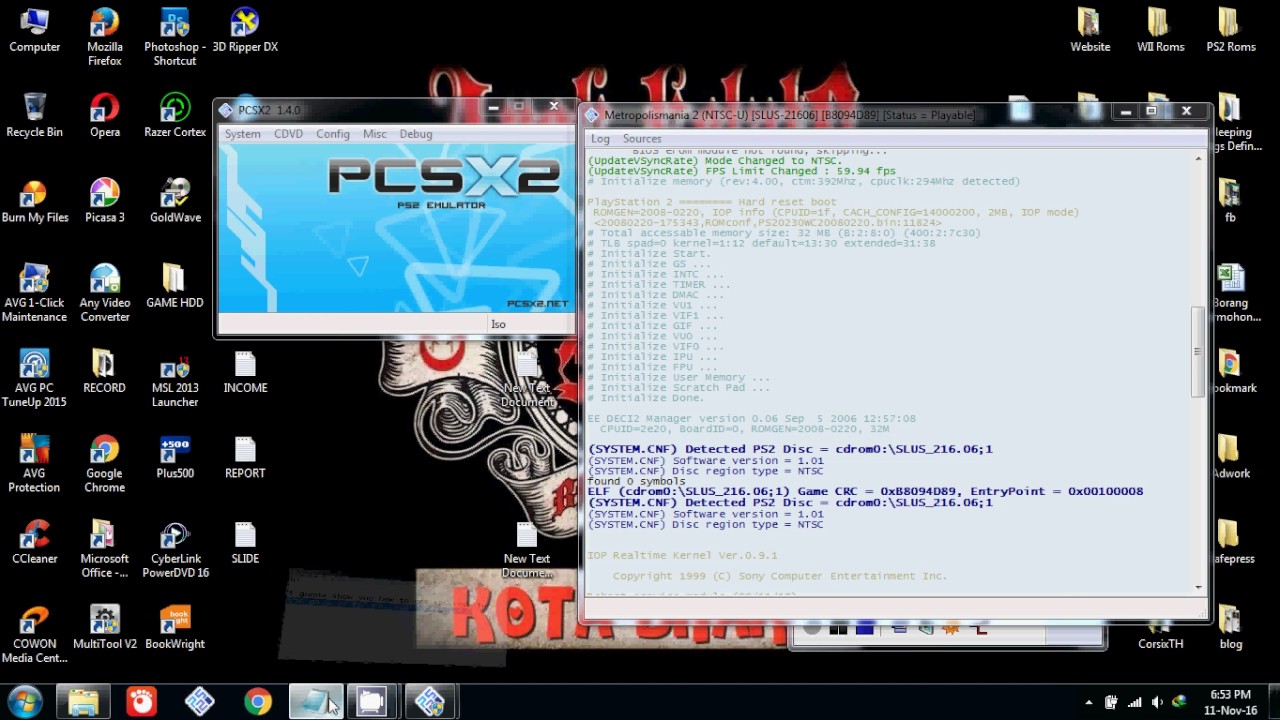Viewport: 1280px width, 720px height.
Task: Show hidden system tray icons
Action: tap(1089, 702)
